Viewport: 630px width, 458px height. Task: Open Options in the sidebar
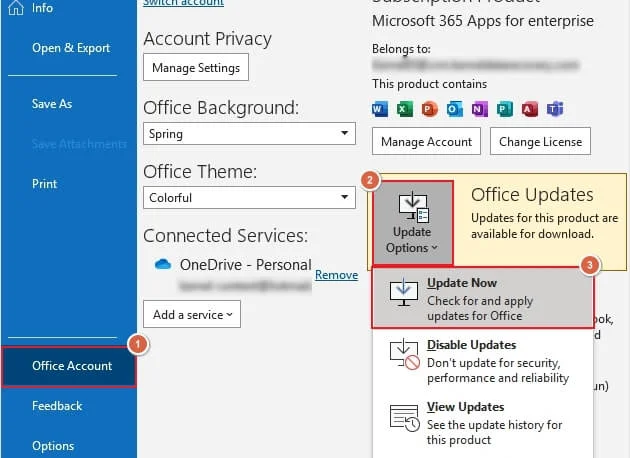click(x=53, y=446)
